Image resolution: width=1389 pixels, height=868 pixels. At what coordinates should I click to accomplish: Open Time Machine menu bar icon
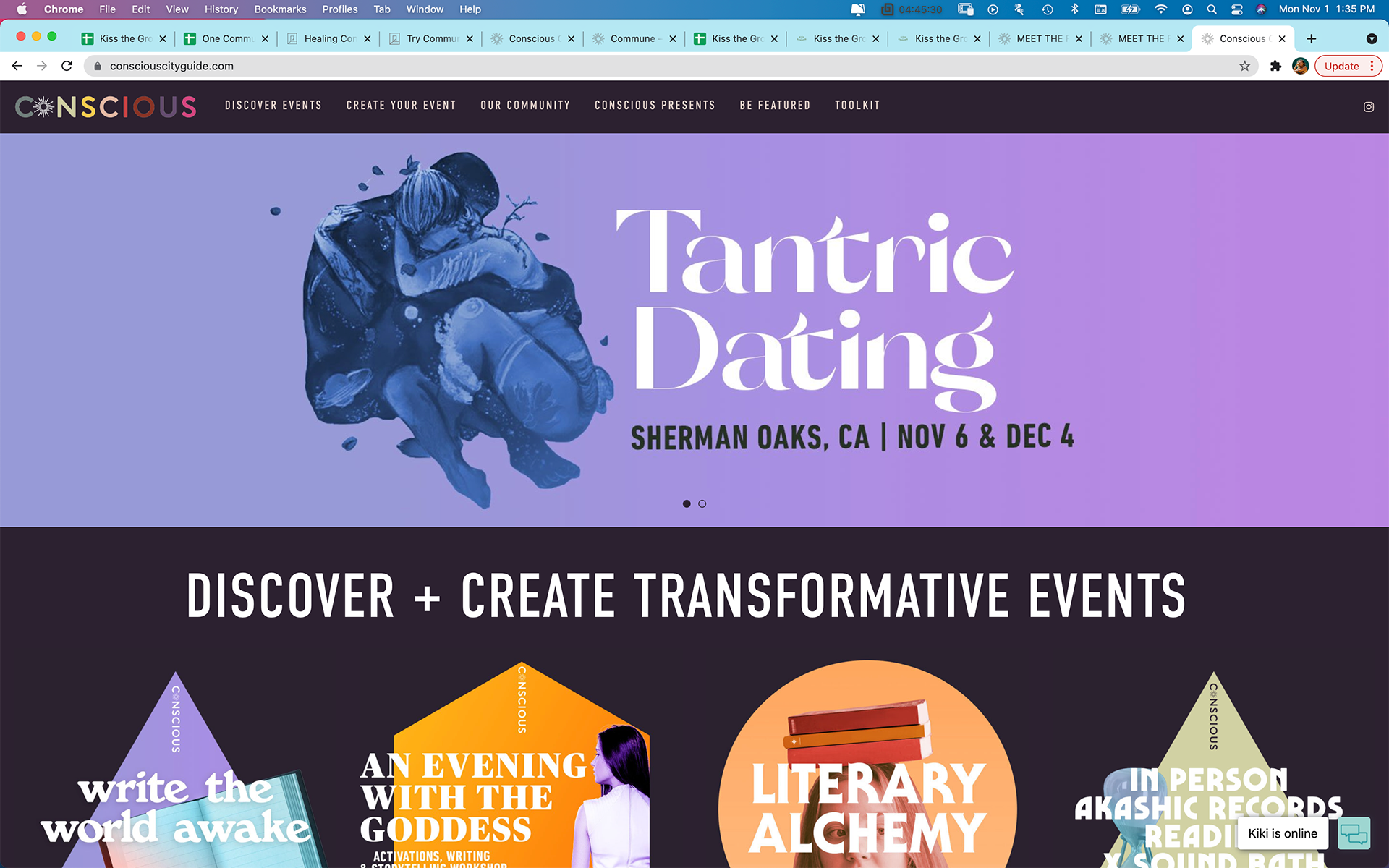(x=1047, y=9)
